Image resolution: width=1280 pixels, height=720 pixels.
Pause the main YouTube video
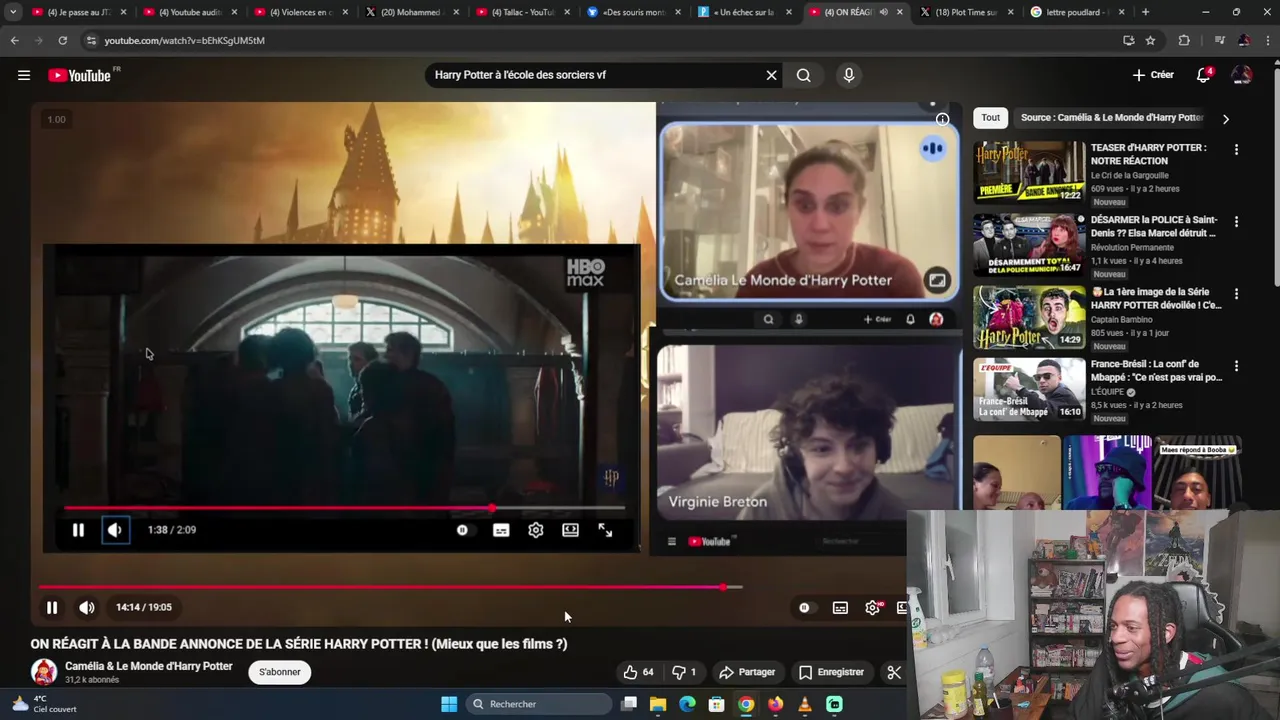[x=52, y=607]
